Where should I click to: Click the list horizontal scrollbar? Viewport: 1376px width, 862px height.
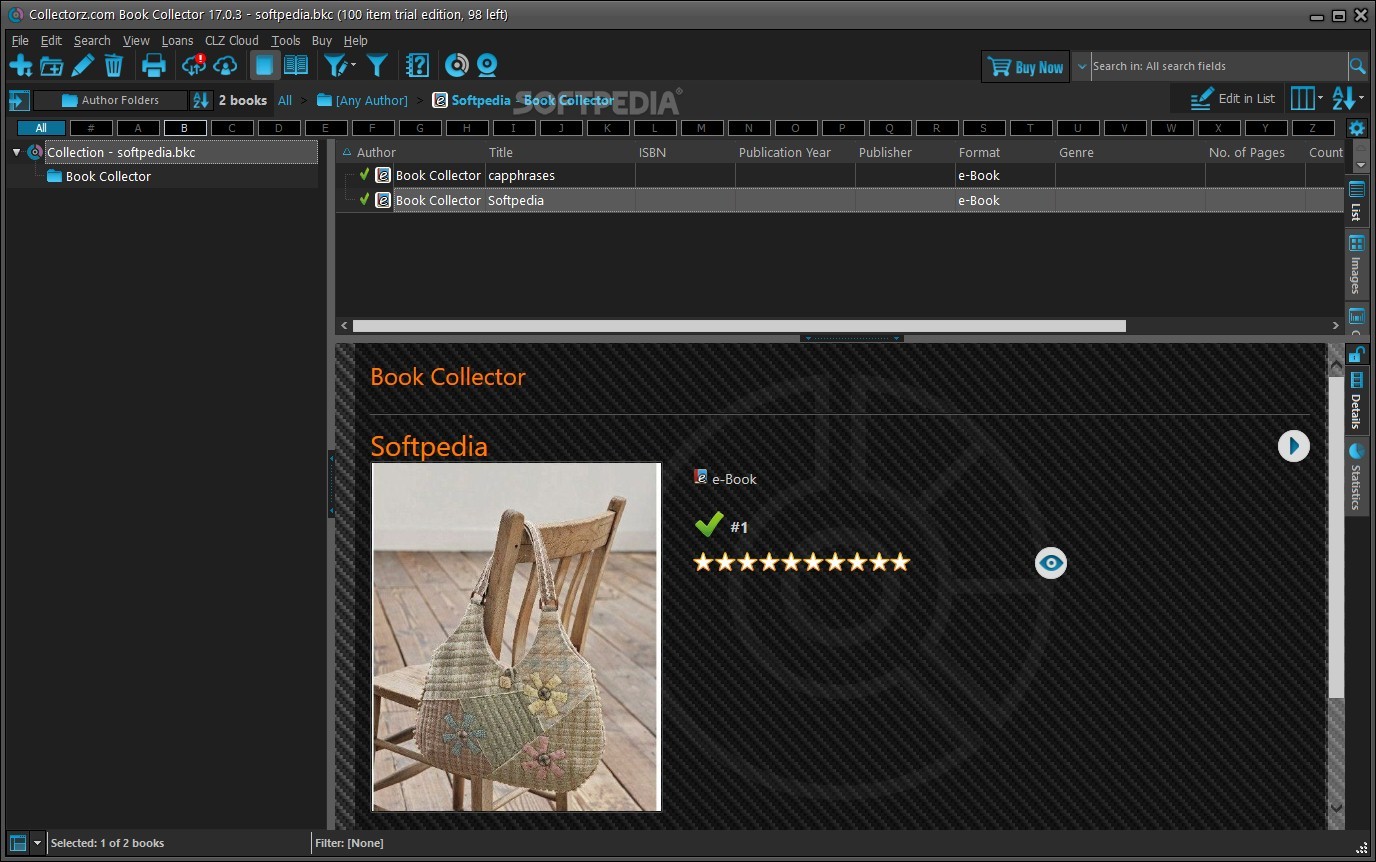(739, 326)
